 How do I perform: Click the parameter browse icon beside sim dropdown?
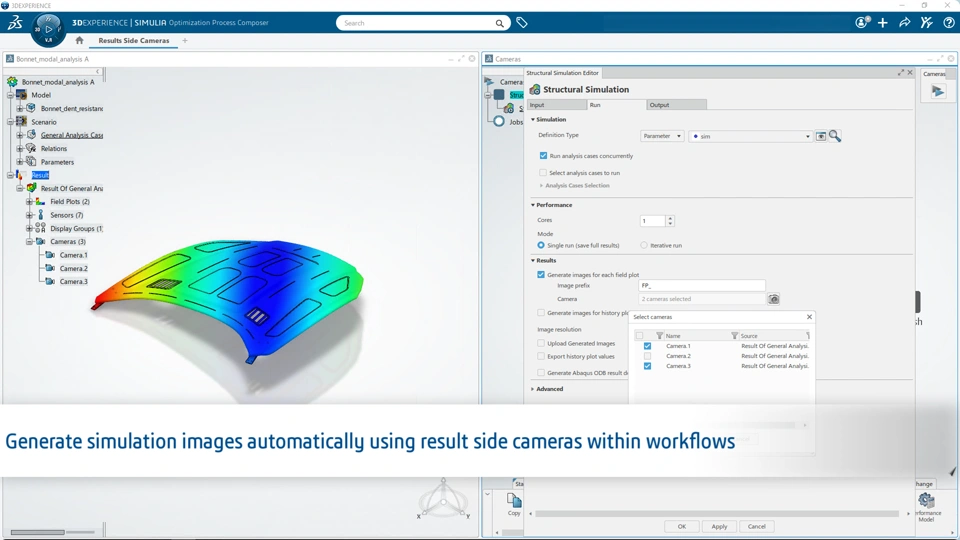pyautogui.click(x=821, y=136)
